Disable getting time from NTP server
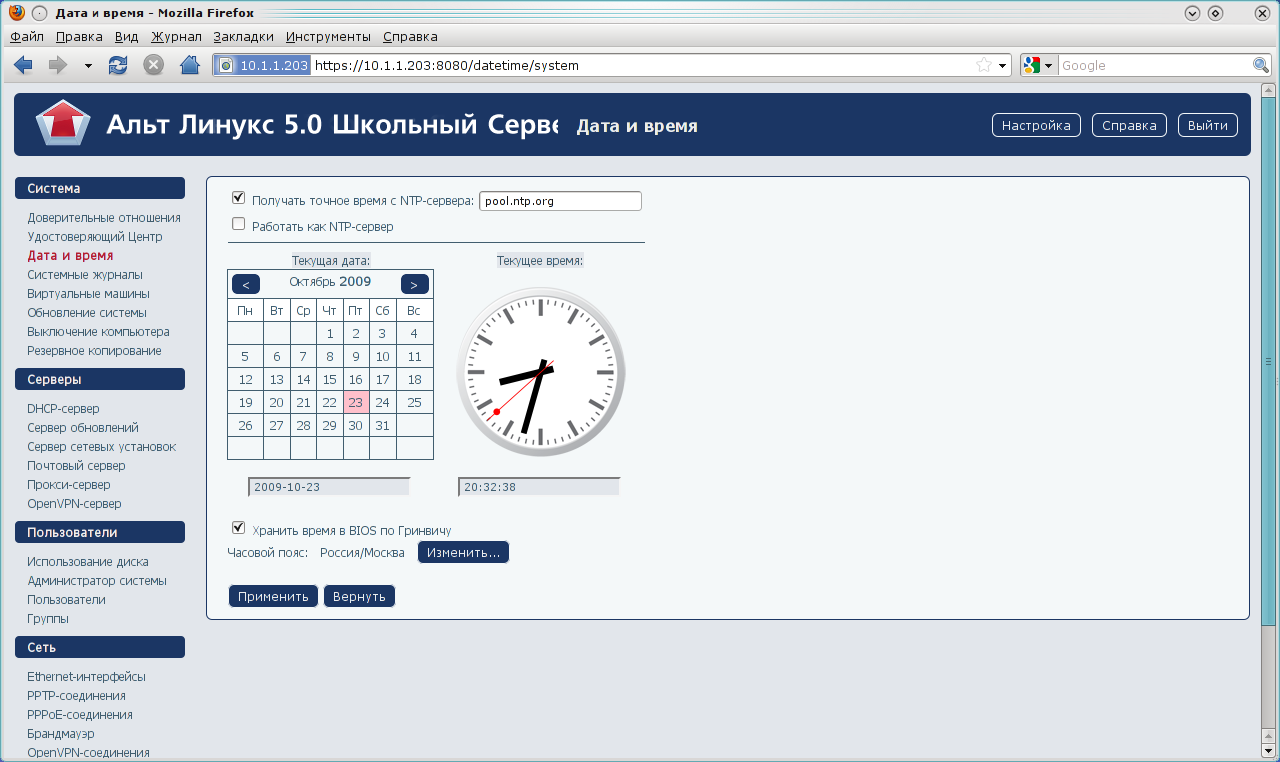The height and width of the screenshot is (762, 1280). (x=238, y=199)
